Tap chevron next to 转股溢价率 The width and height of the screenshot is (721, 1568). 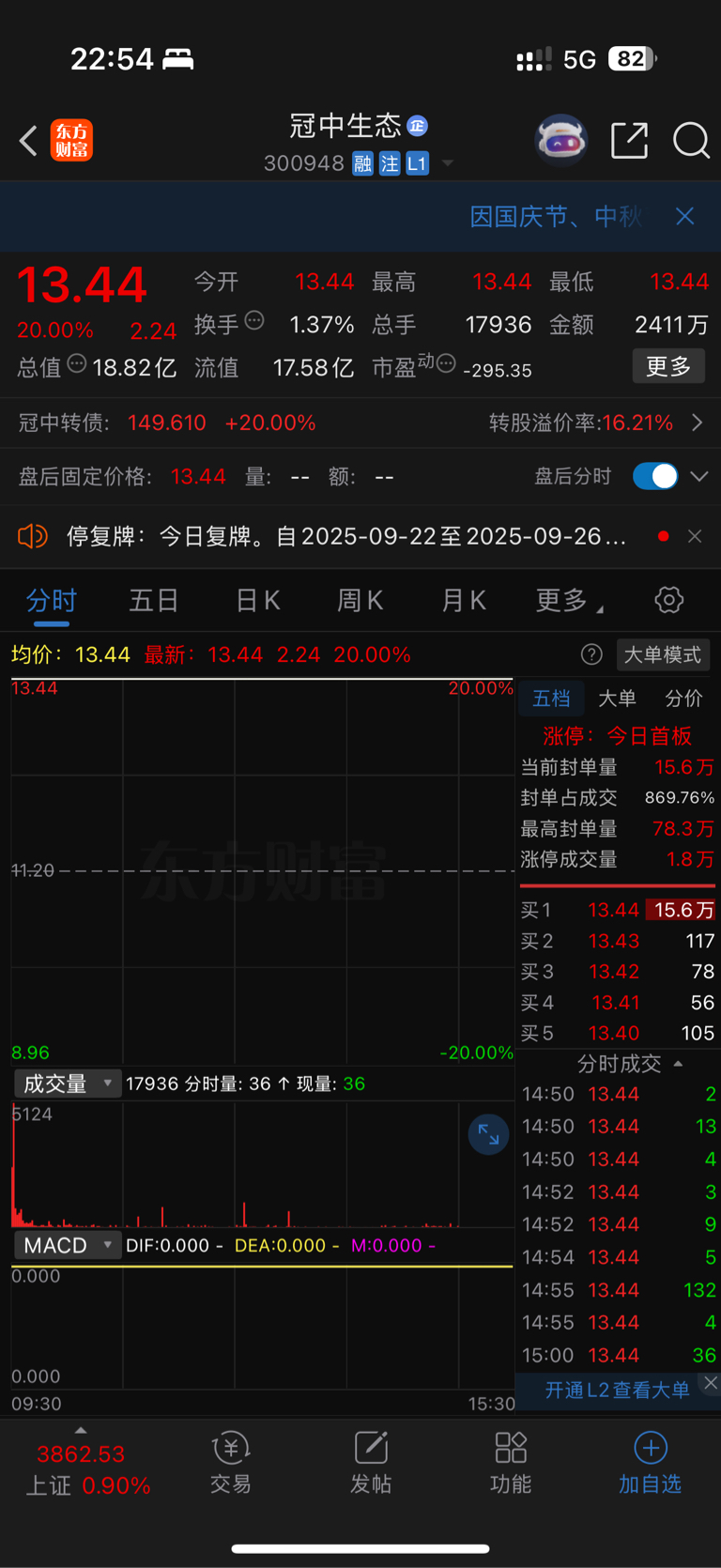698,423
